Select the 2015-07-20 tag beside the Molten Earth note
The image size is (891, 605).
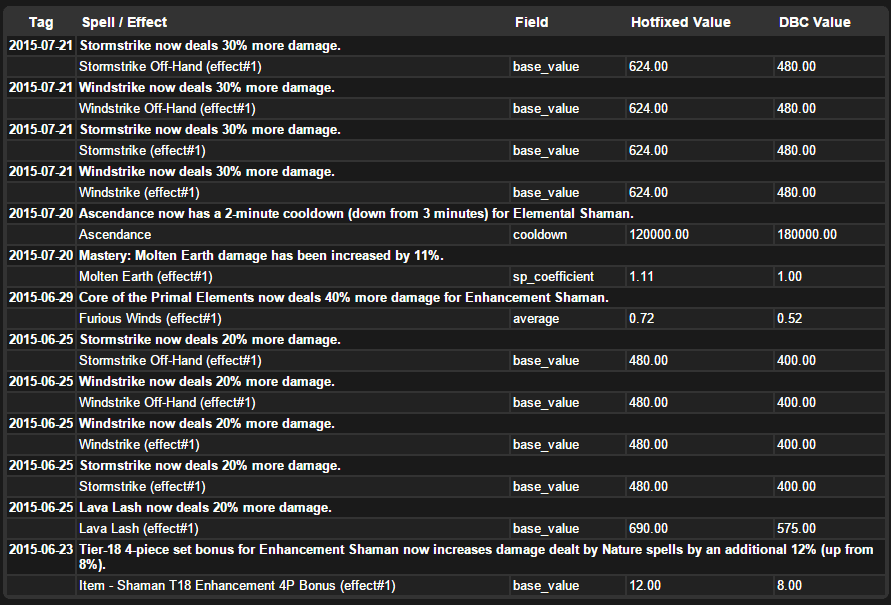[41, 256]
